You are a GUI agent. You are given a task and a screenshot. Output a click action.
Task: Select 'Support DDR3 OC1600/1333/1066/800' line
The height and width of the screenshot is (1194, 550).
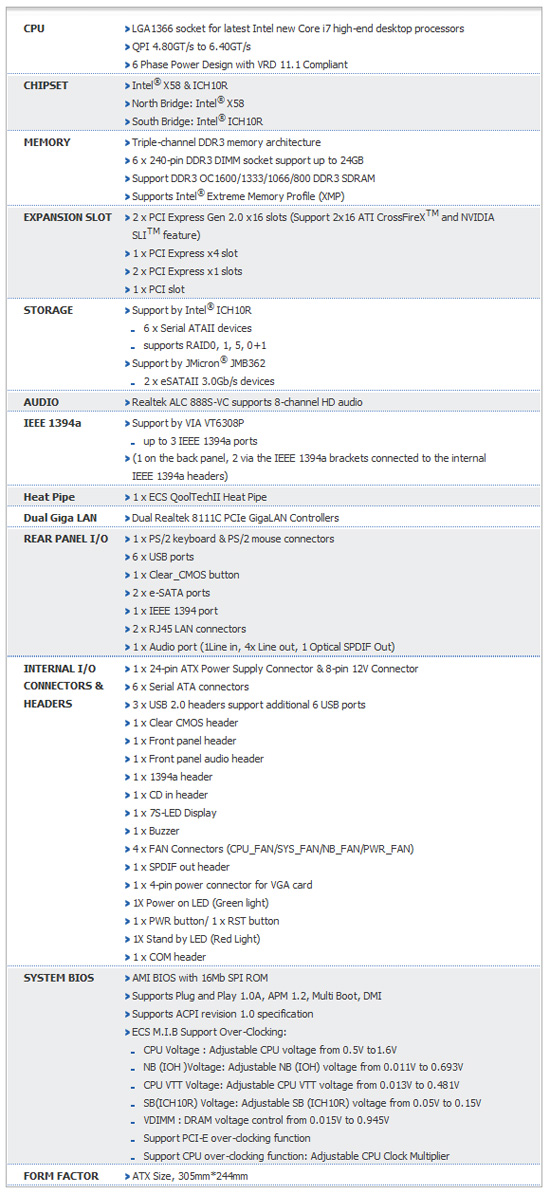tap(254, 179)
